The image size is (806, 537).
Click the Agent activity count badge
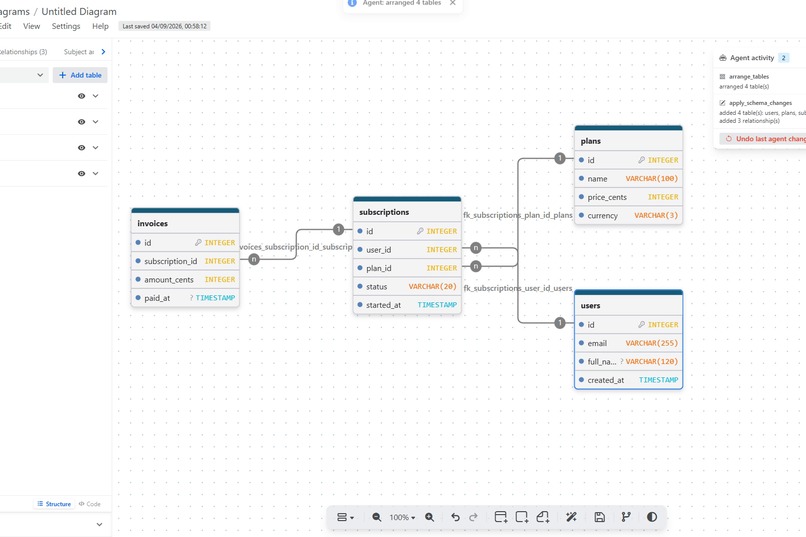(783, 58)
